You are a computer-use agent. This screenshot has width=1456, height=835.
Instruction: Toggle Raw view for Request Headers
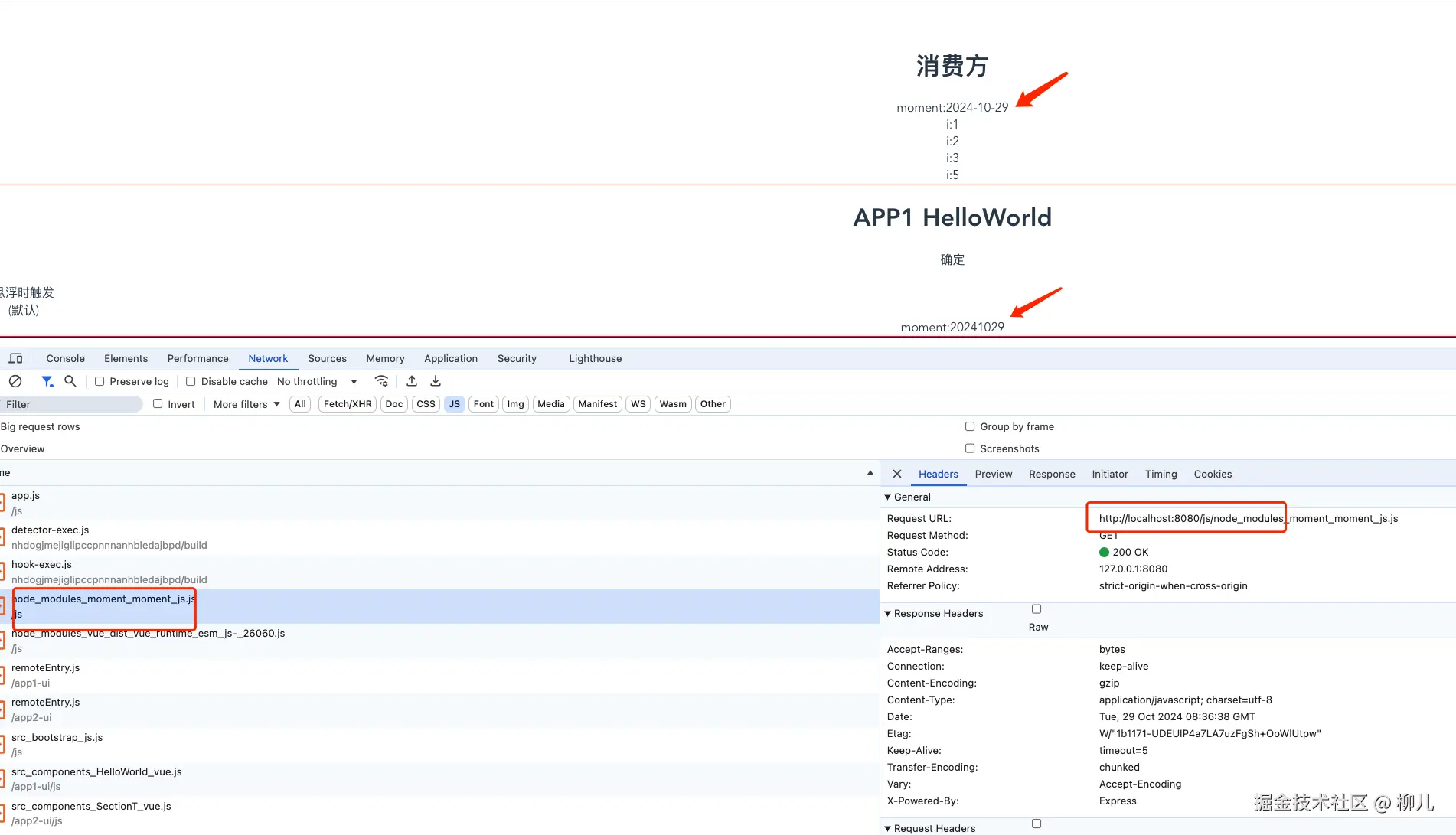tap(1037, 824)
